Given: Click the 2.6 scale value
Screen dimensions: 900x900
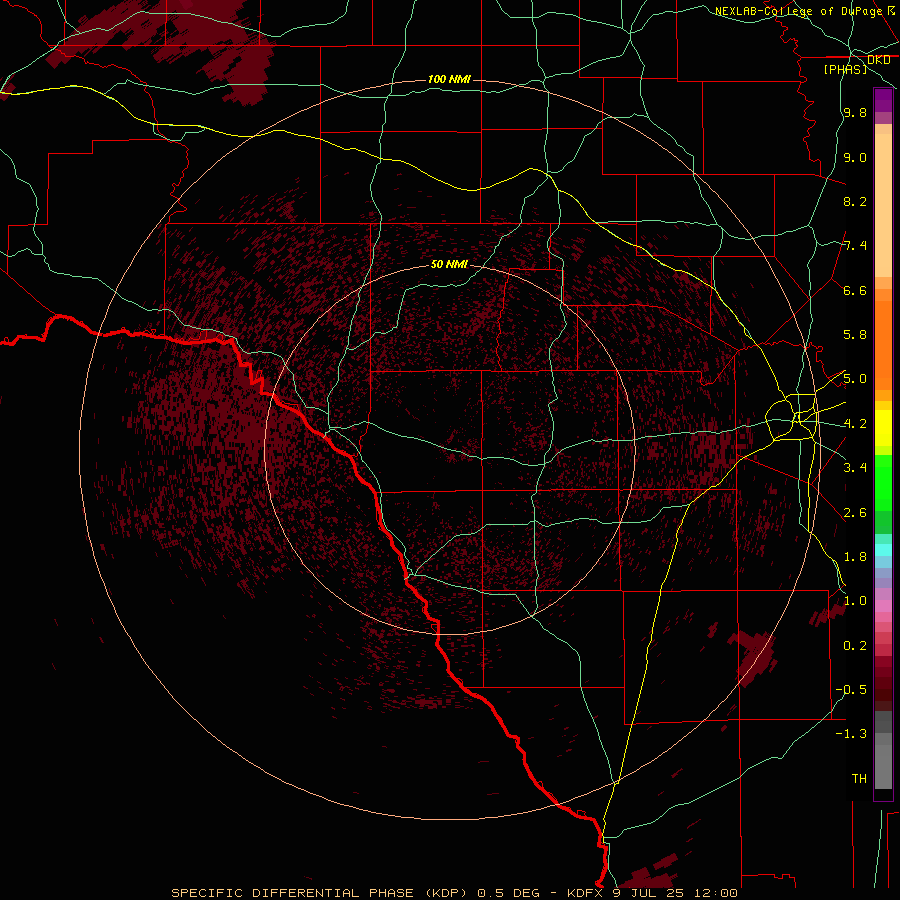Looking at the screenshot, I should (x=855, y=513).
